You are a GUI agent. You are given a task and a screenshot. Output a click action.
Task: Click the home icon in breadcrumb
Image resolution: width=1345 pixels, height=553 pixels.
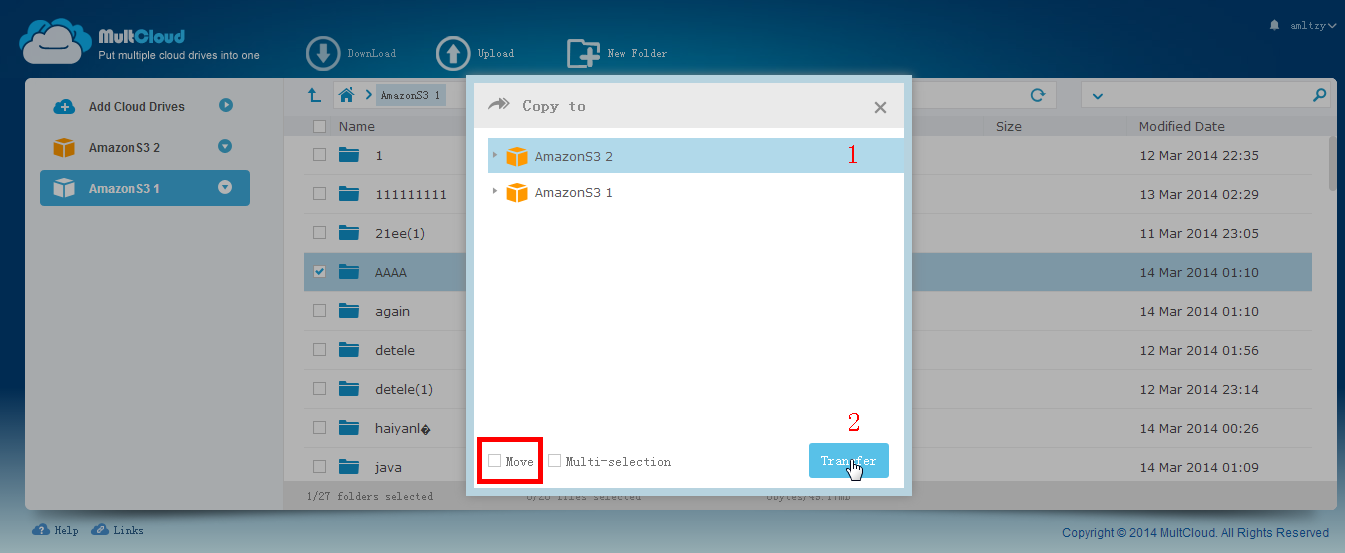pyautogui.click(x=346, y=95)
